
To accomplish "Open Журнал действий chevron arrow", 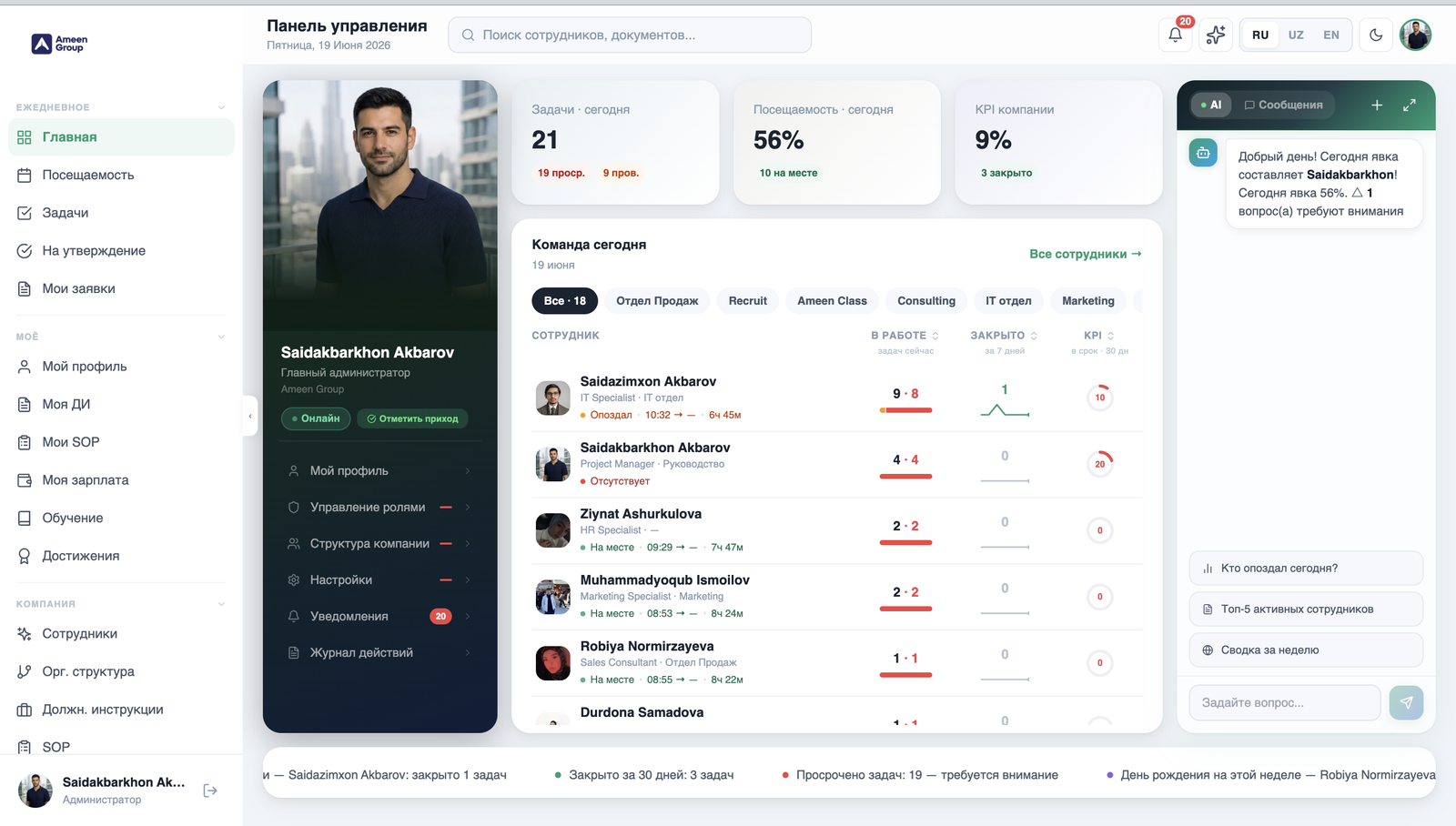I will point(468,653).
